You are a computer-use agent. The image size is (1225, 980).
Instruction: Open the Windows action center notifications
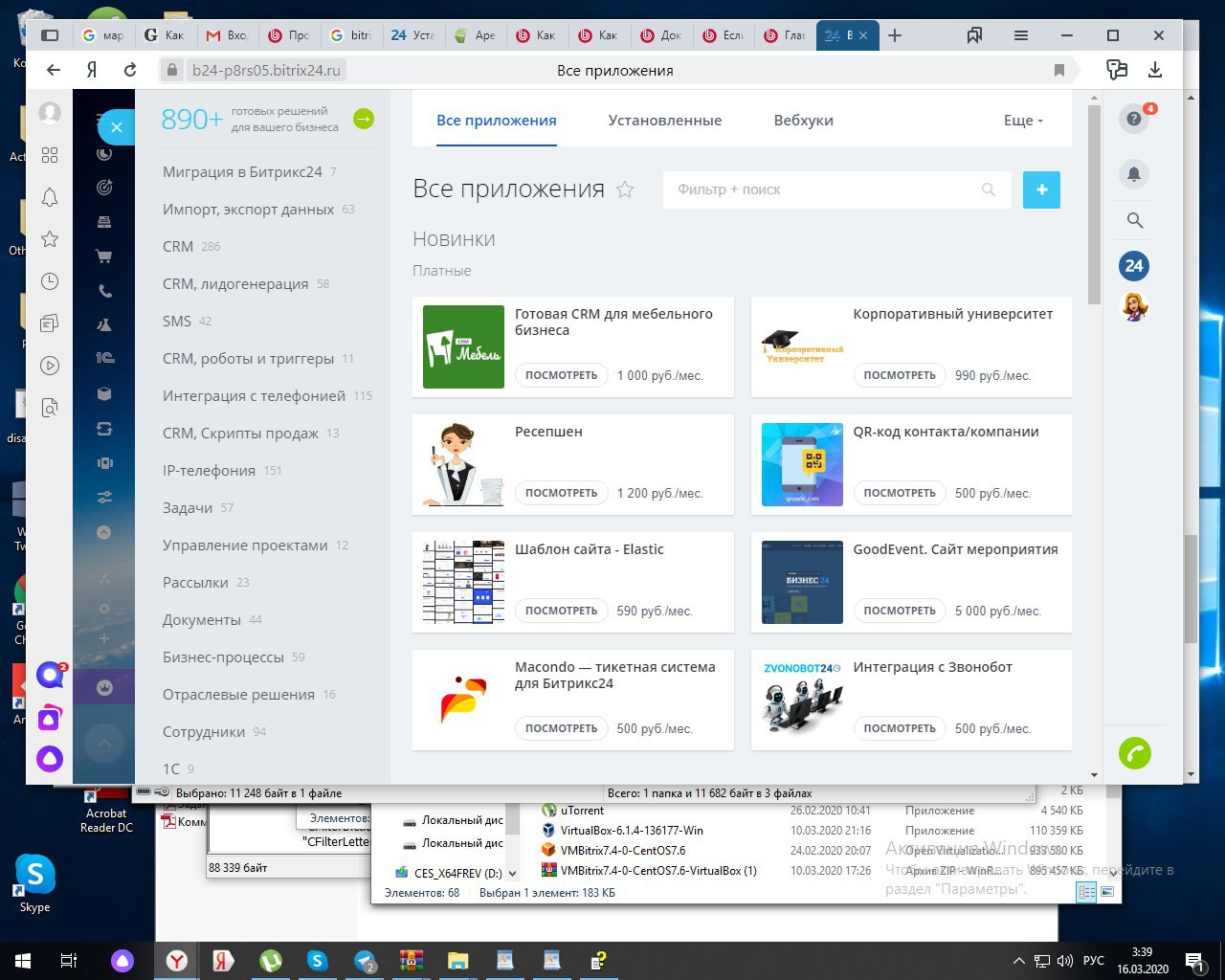1193,960
